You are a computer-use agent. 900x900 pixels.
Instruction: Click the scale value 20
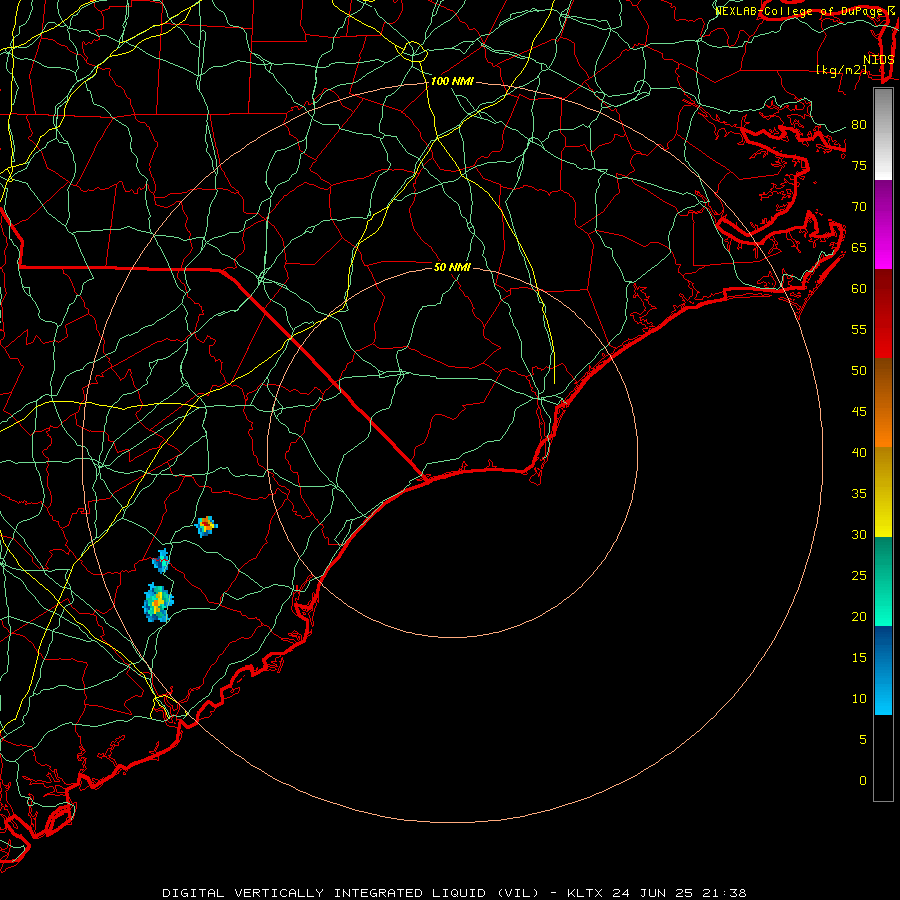859,617
